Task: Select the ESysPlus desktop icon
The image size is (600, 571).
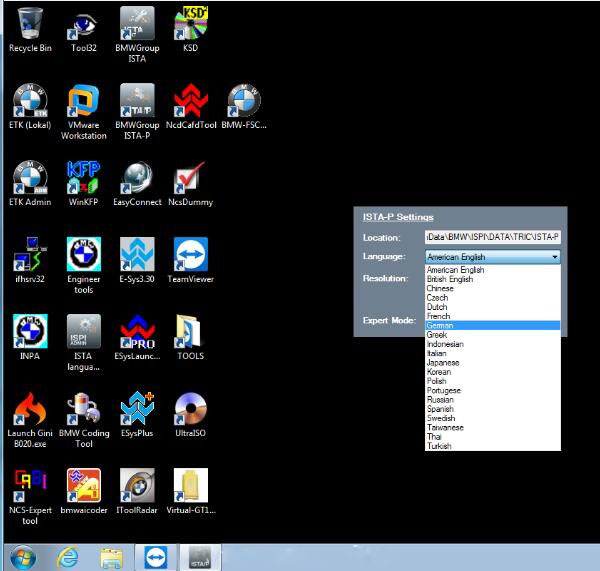Action: [x=137, y=415]
